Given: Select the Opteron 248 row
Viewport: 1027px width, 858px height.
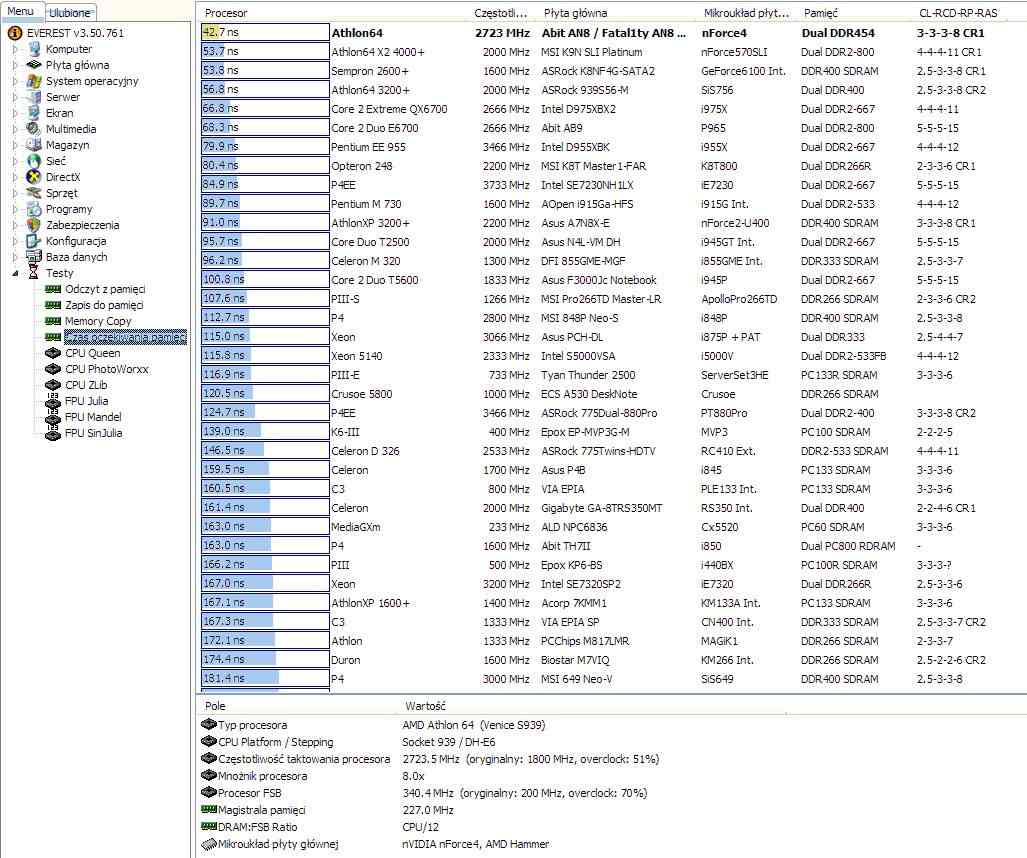Looking at the screenshot, I should pyautogui.click(x=612, y=166).
